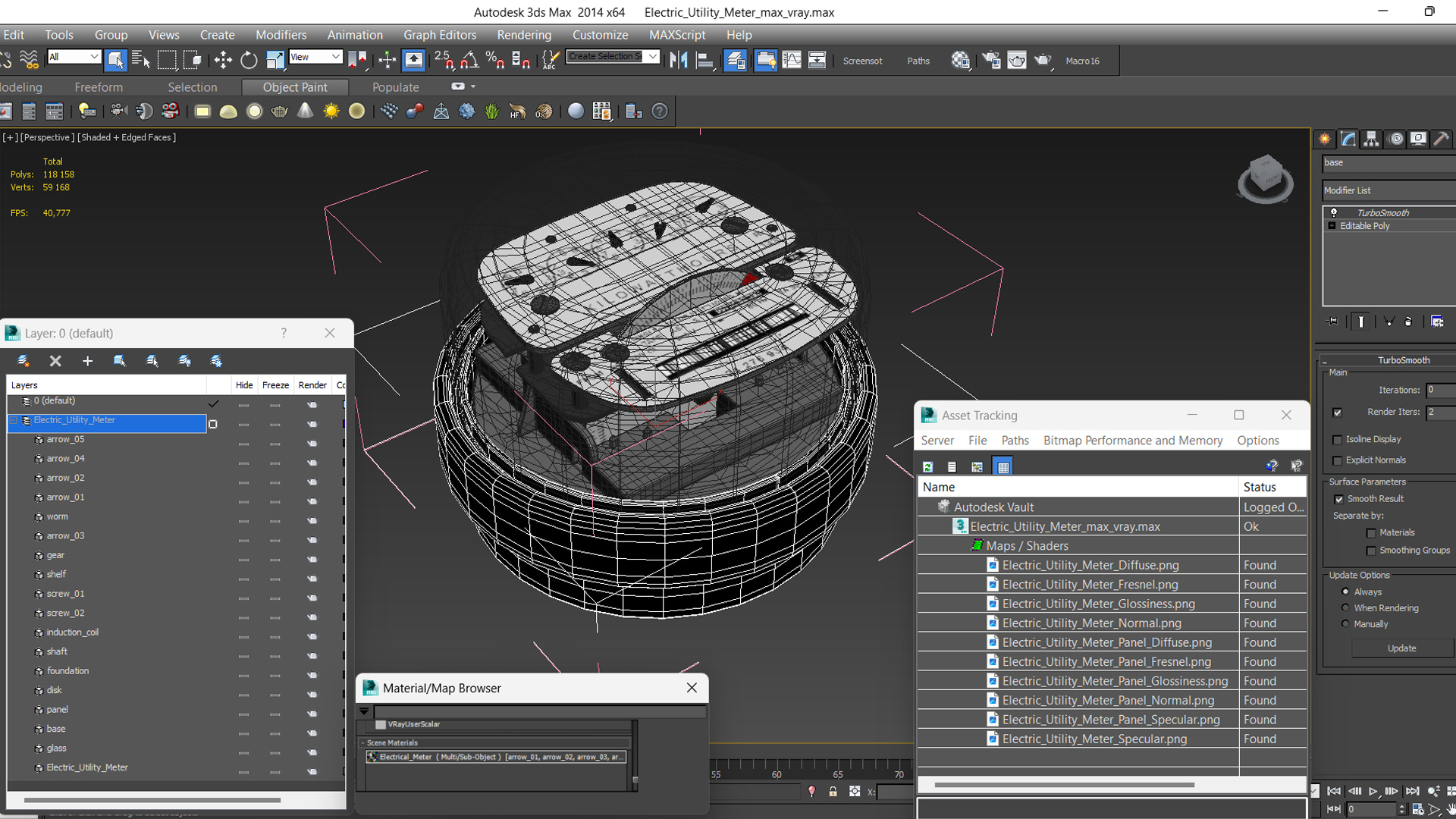Click the teapot primitive icon
The image size is (1456, 819).
pos(280,111)
